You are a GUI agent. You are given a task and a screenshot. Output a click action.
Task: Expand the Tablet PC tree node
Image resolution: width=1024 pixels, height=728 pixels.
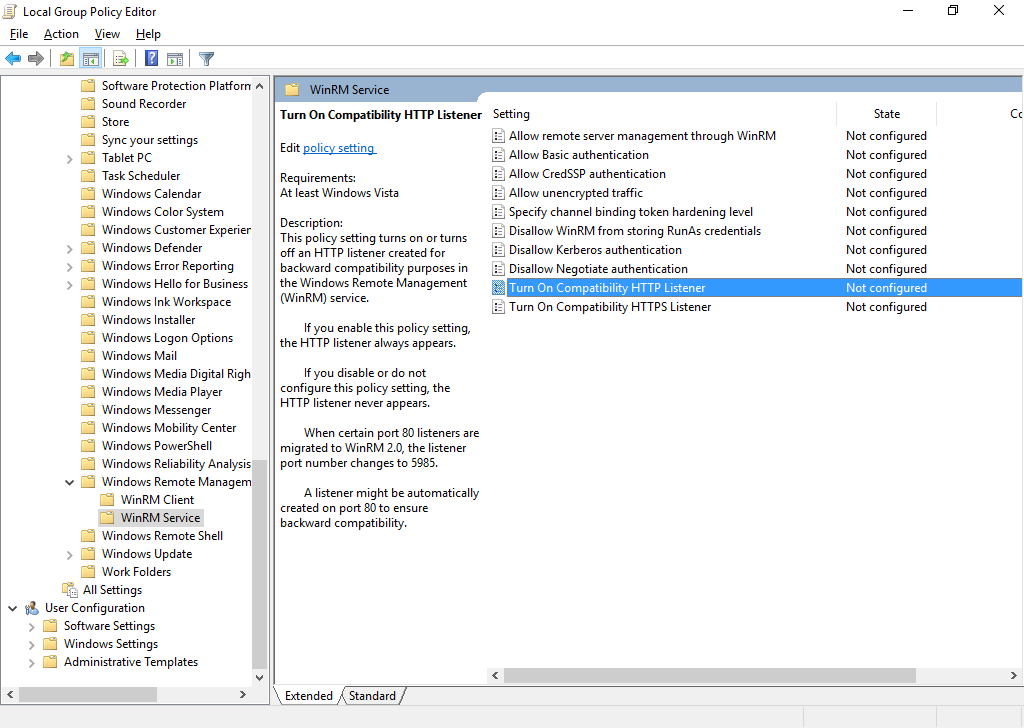click(x=69, y=159)
